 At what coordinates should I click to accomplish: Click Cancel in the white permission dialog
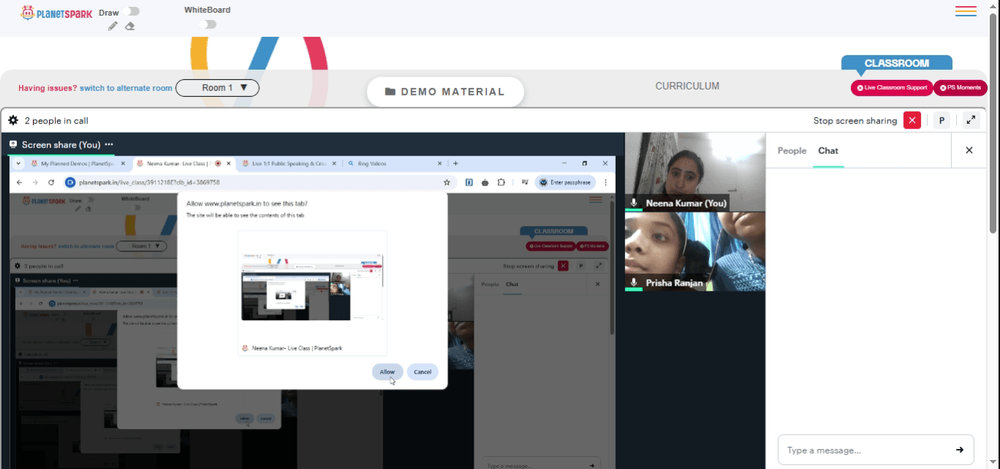(x=422, y=372)
